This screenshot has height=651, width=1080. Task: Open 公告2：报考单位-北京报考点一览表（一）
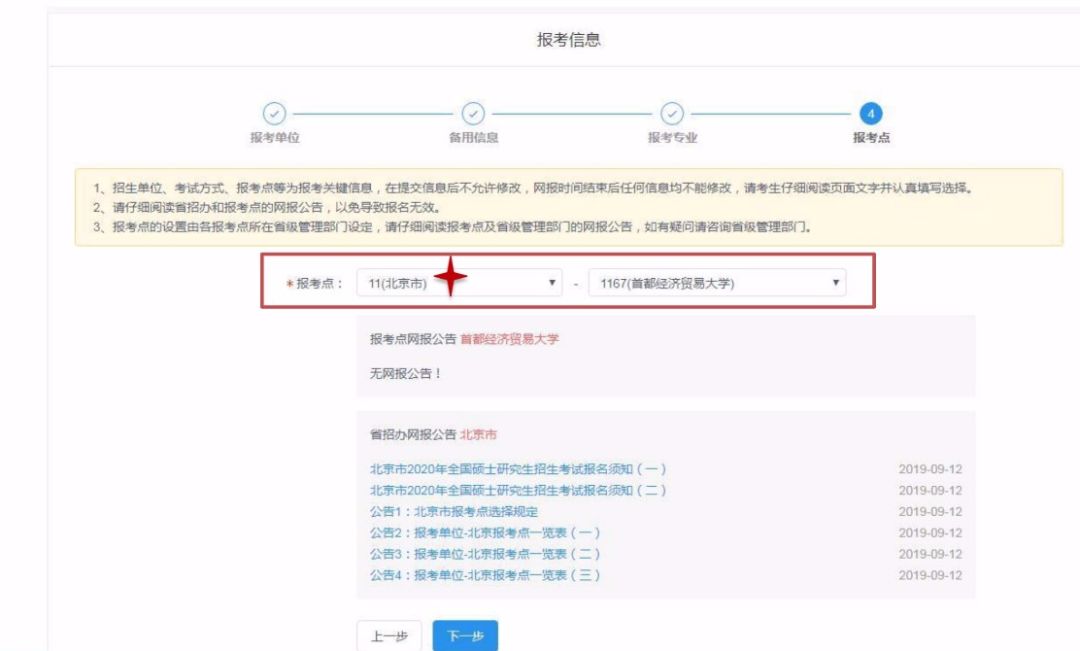point(484,533)
